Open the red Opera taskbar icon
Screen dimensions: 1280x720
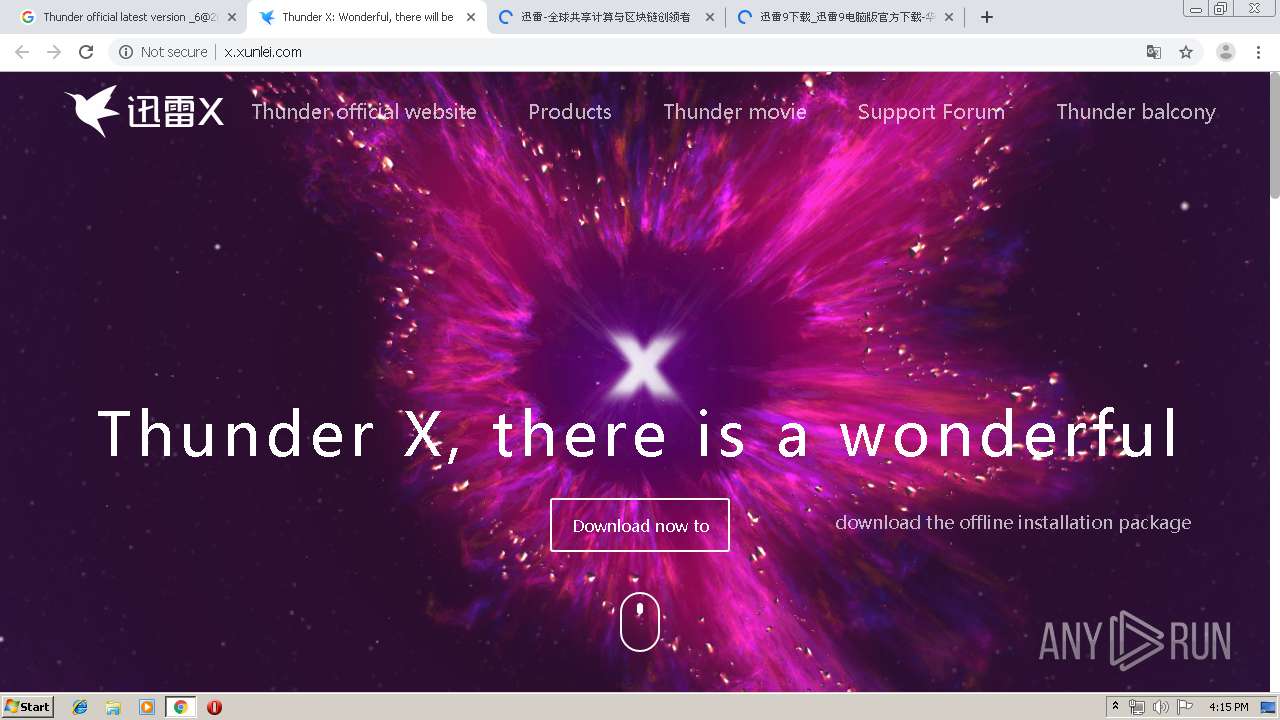[214, 707]
